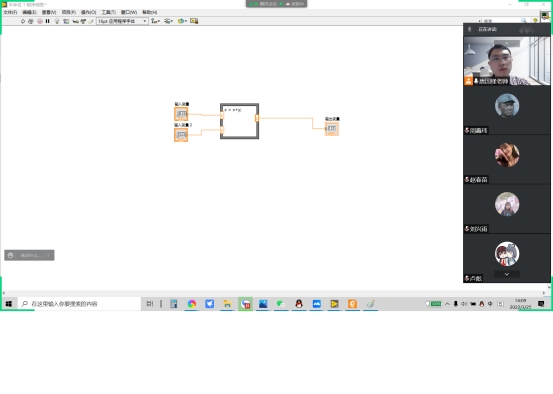Open the Align Objects dropdown
The width and height of the screenshot is (553, 394).
(x=155, y=21)
